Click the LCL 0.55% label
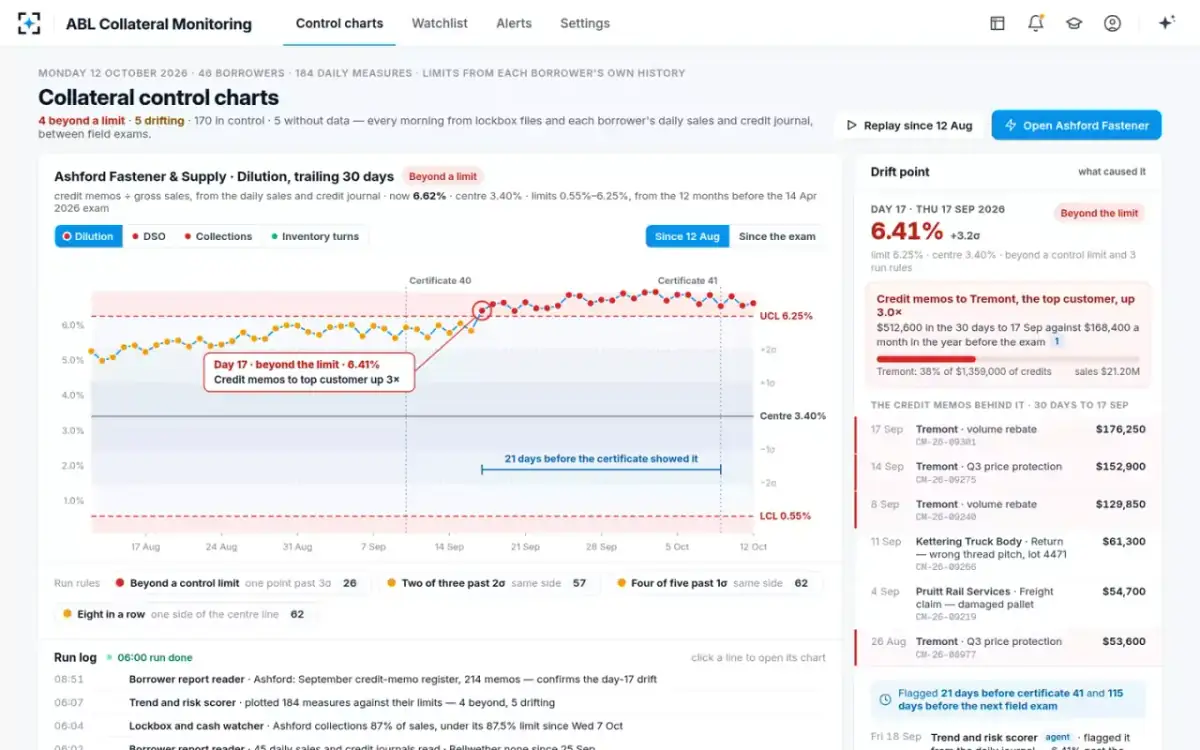The image size is (1200, 750). (x=785, y=516)
